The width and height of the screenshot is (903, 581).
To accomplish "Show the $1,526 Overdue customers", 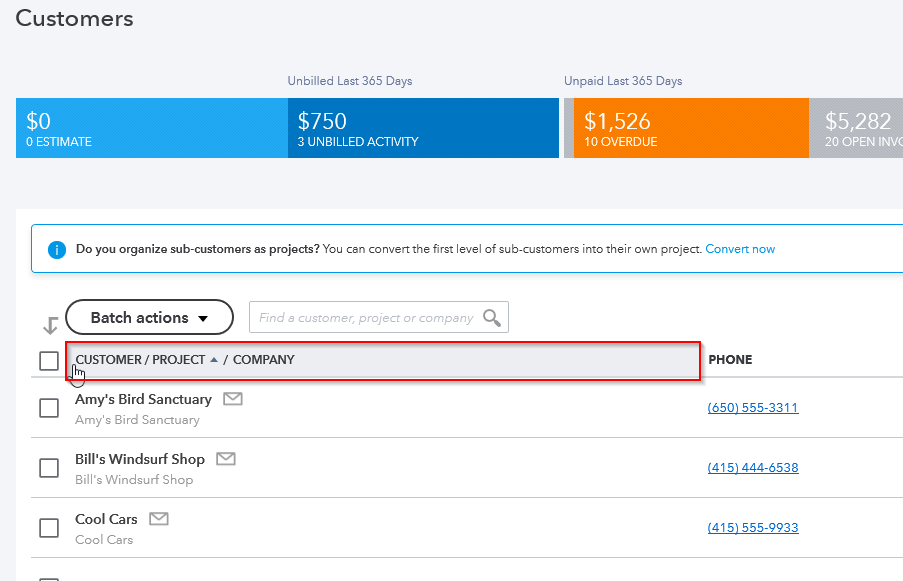I will 690,128.
